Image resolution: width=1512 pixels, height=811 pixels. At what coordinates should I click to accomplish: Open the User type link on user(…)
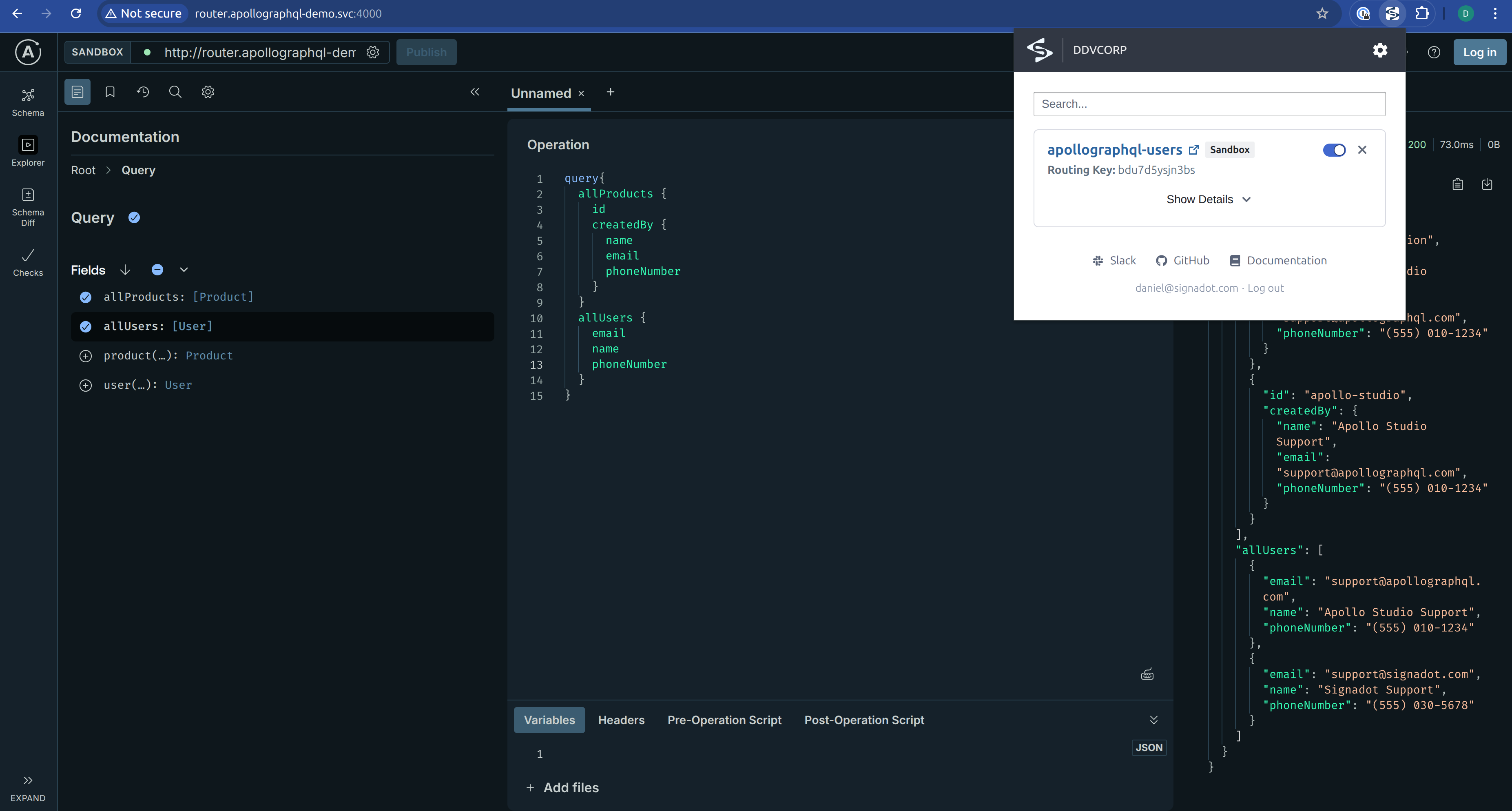pos(178,385)
